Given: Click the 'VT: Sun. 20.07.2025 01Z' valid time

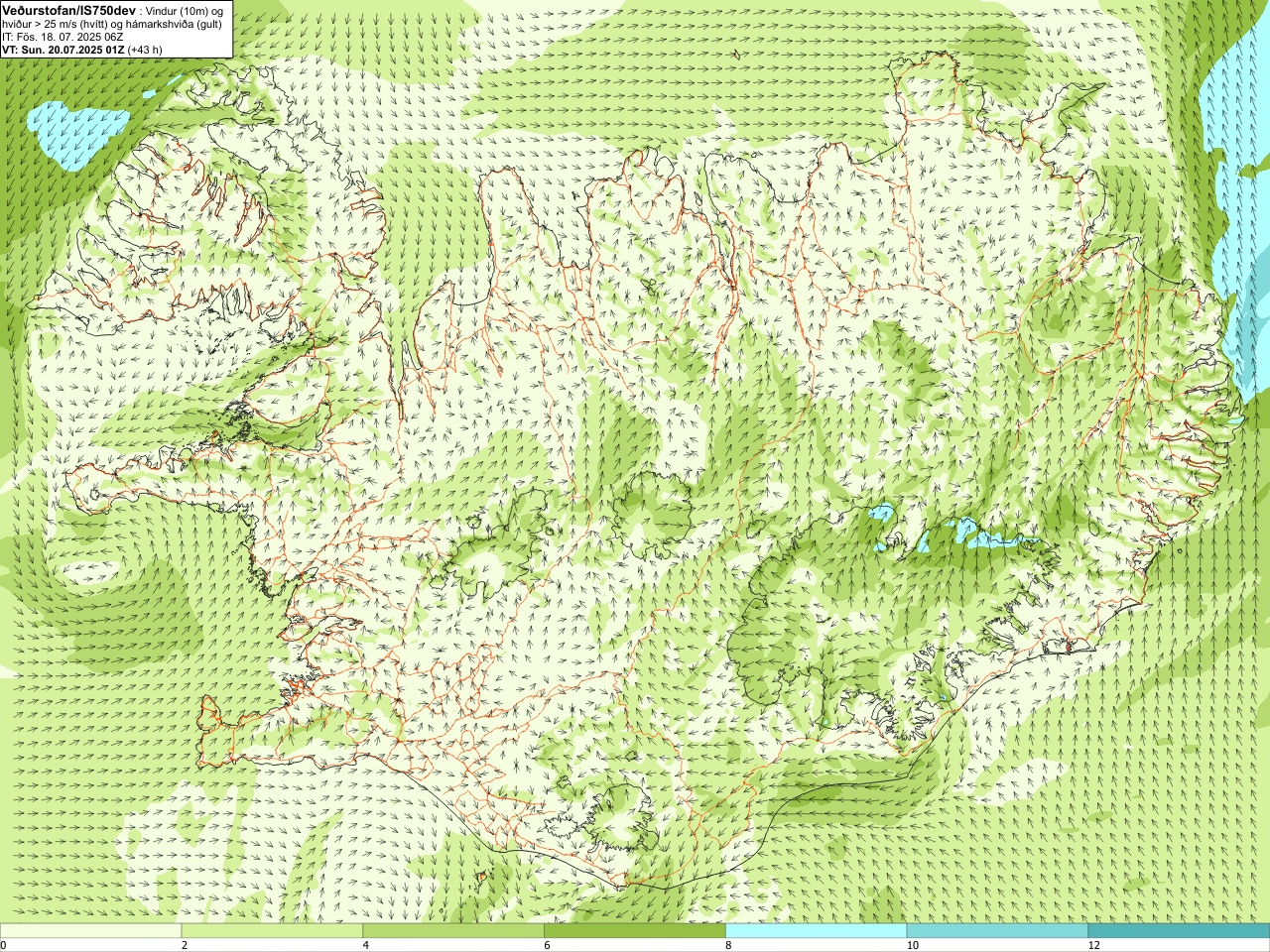Looking at the screenshot, I should [63, 49].
